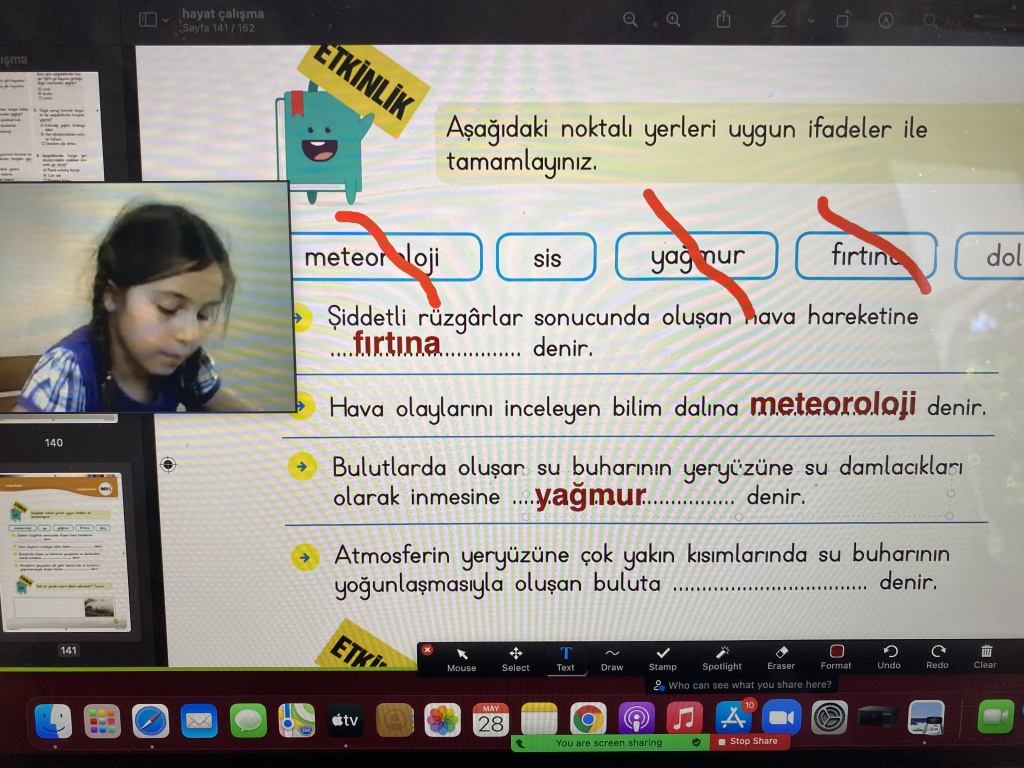1024x768 pixels.
Task: Switch to the Mouse pointer tool
Action: pyautogui.click(x=461, y=657)
